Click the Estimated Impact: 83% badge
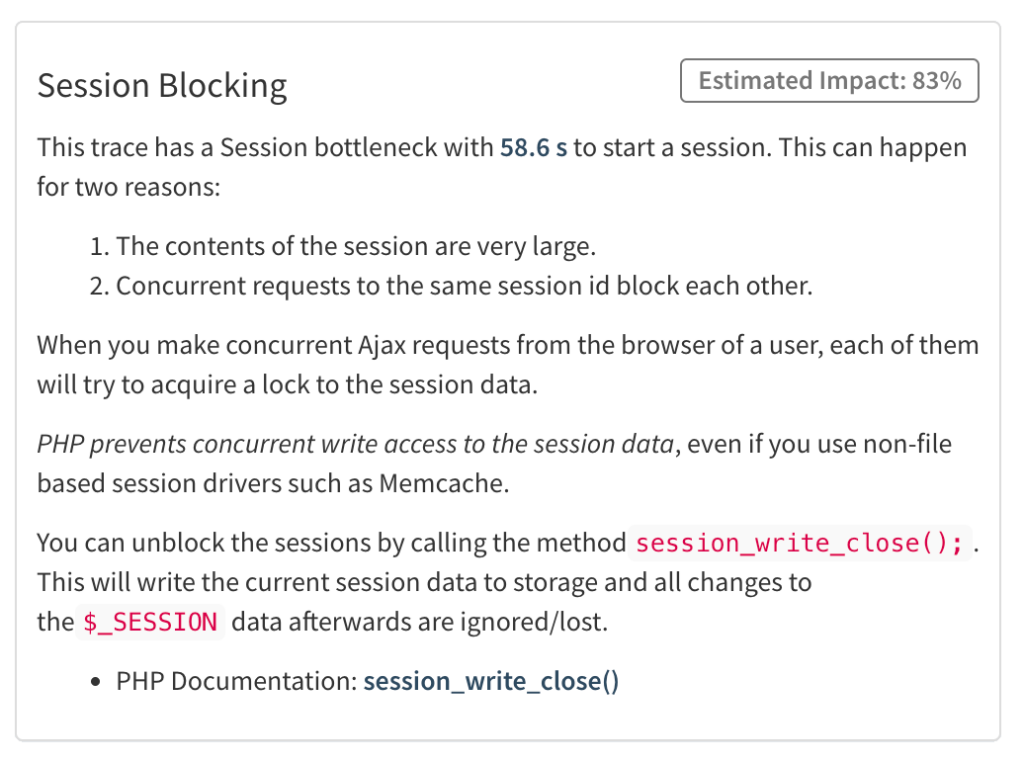The width and height of the screenshot is (1024, 763). point(829,80)
